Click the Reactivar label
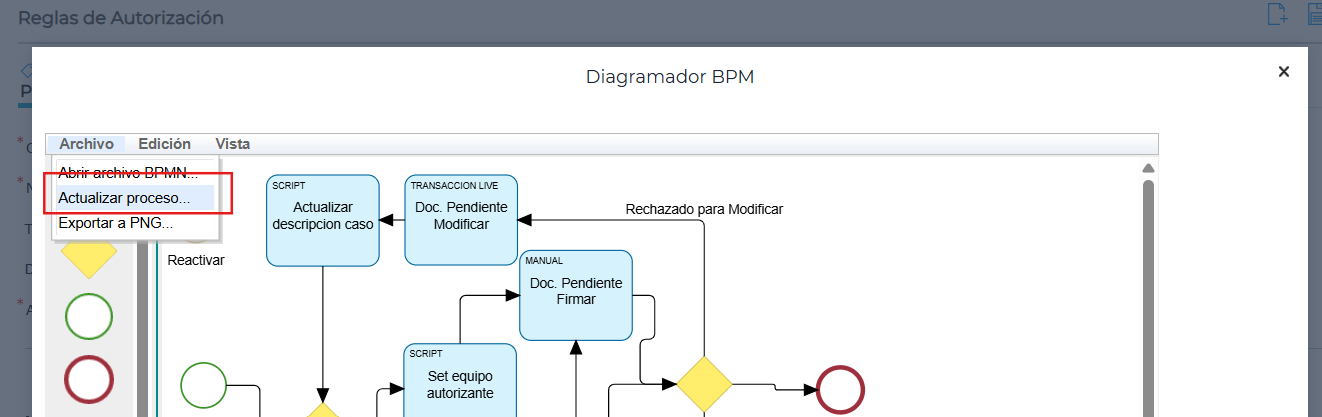Image resolution: width=1322 pixels, height=417 pixels. 196,260
